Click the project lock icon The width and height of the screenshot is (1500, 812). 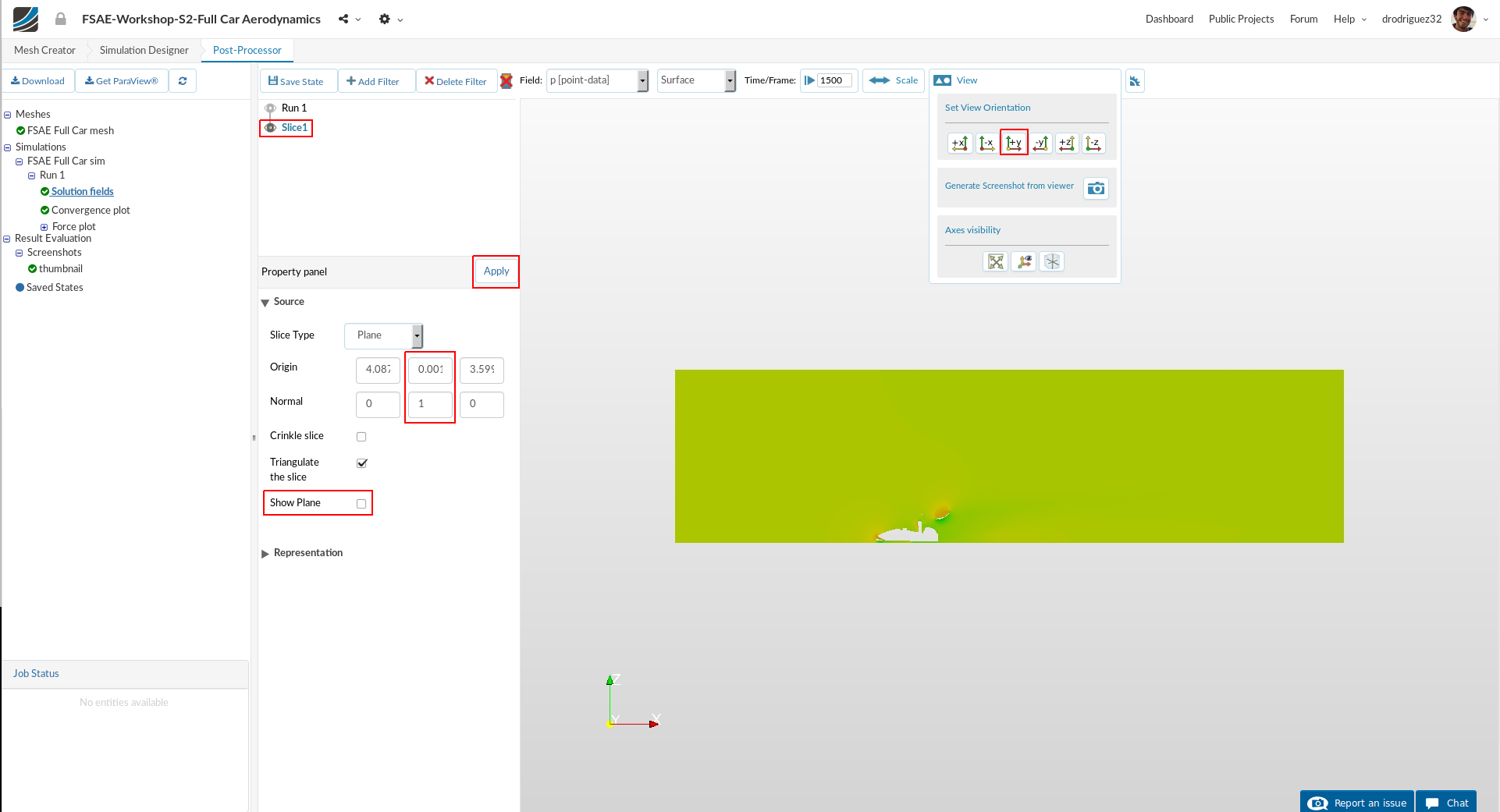tap(61, 19)
